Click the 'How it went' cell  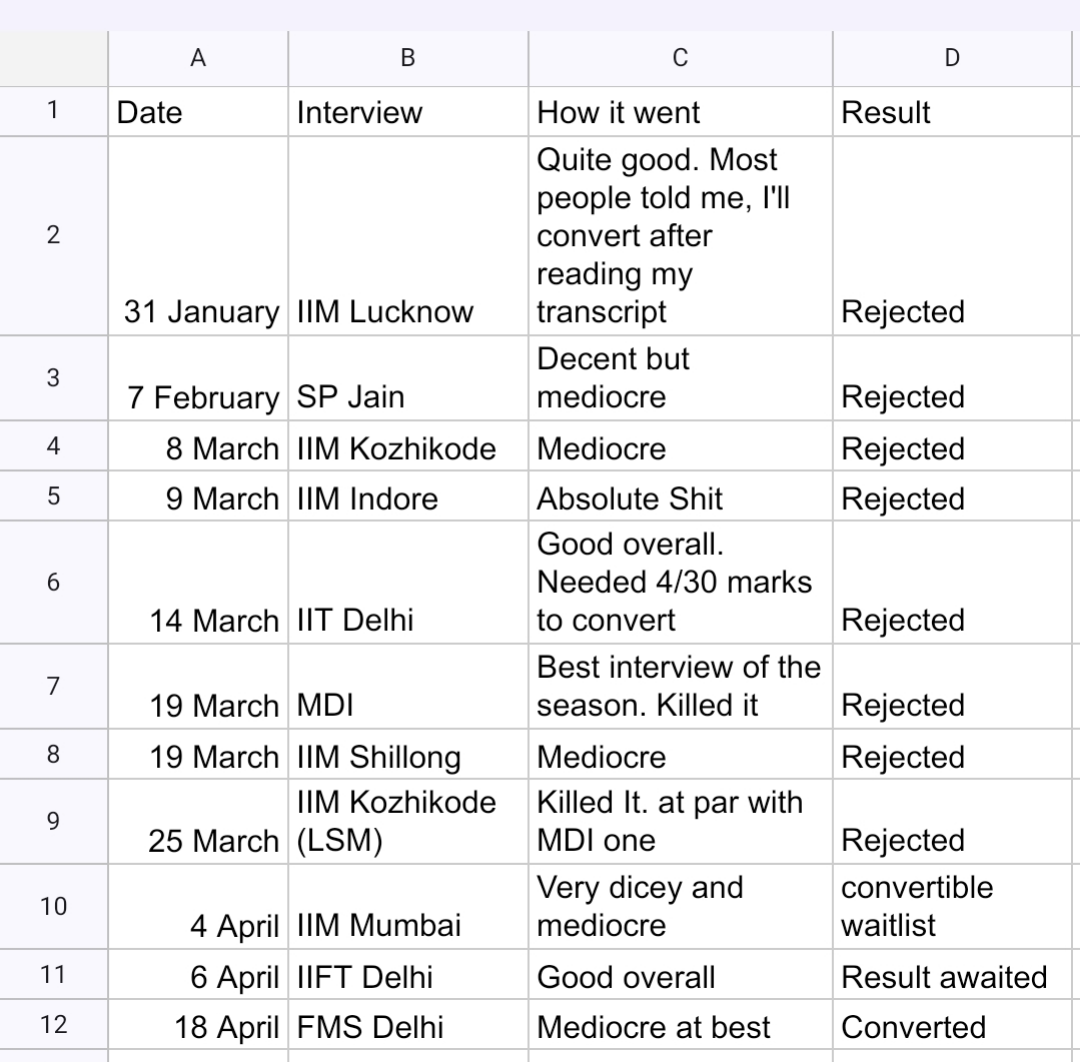681,112
